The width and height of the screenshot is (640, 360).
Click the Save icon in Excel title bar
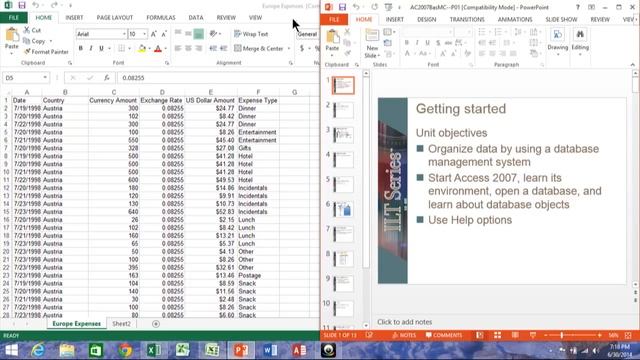pyautogui.click(x=22, y=5)
